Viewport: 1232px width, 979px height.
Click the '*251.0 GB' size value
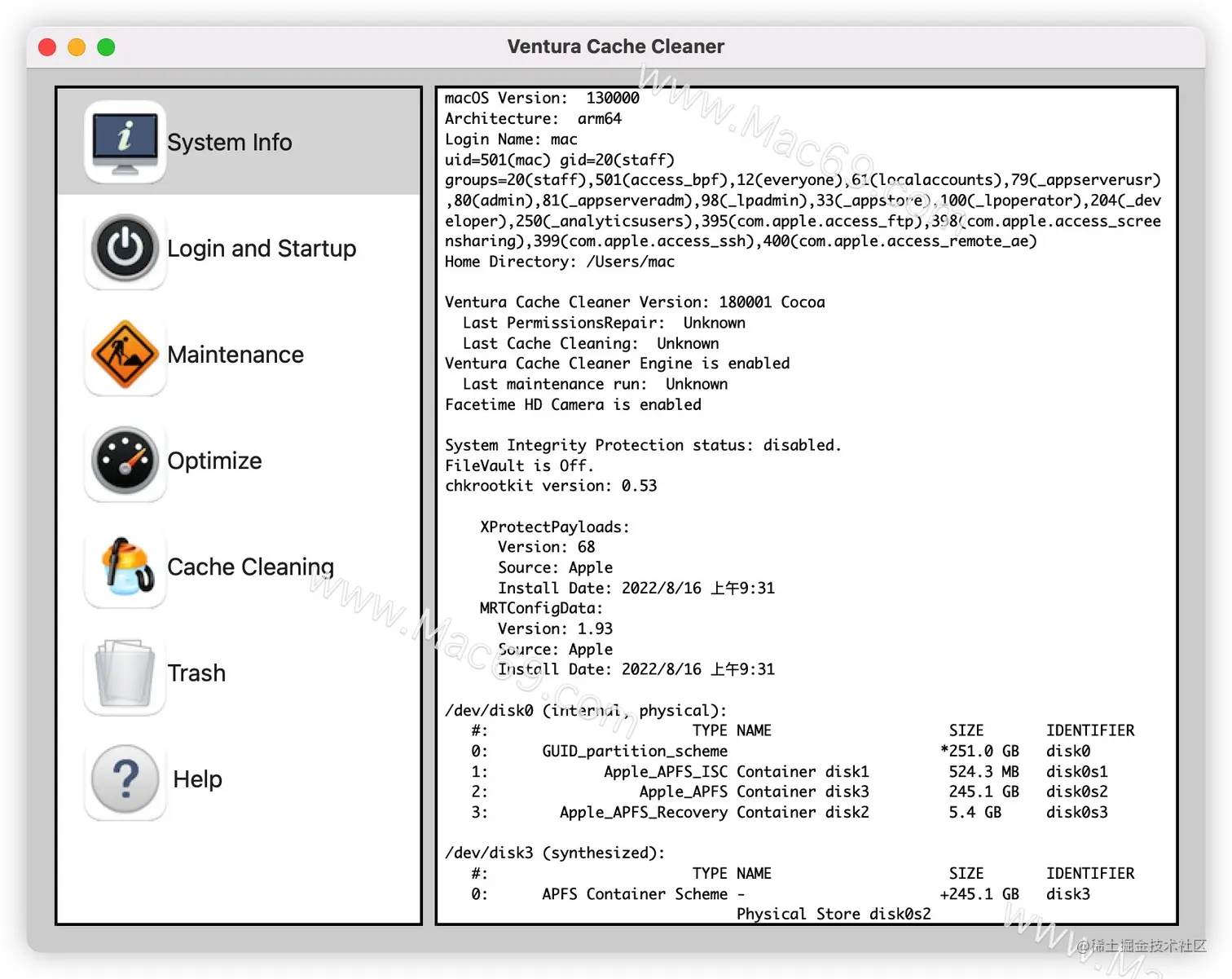click(x=979, y=751)
